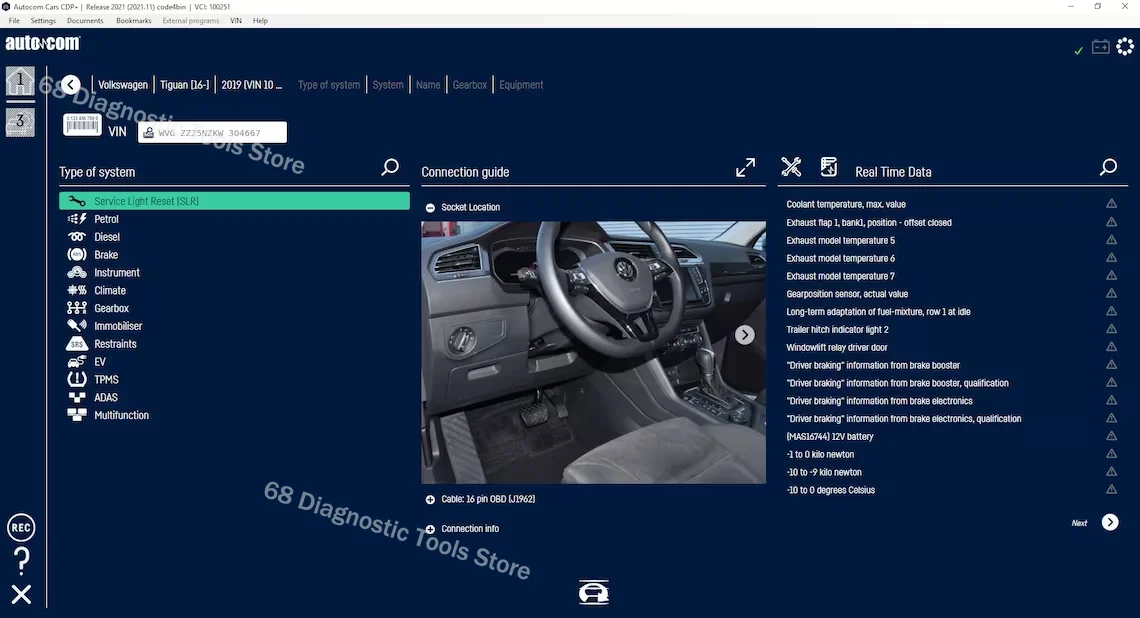This screenshot has height=618, width=1140.
Task: Select Exhaust model temperature 5
Action: pos(840,240)
